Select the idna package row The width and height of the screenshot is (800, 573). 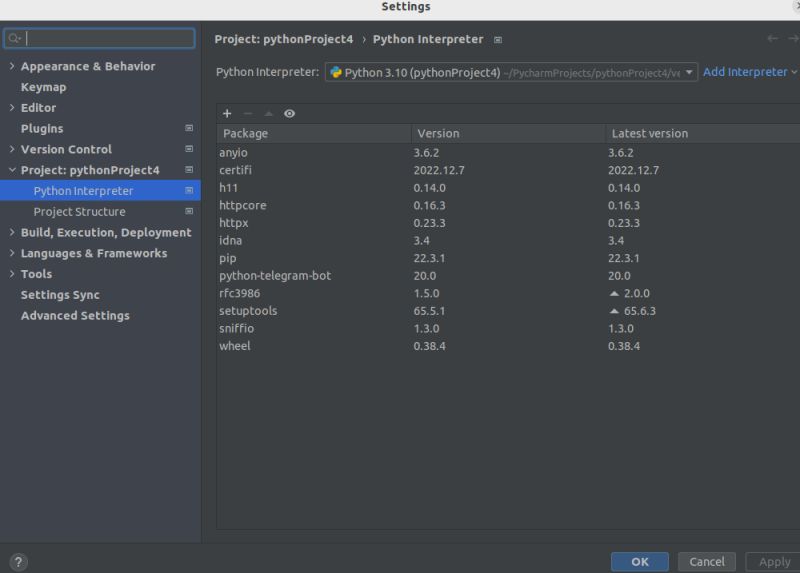click(x=508, y=240)
